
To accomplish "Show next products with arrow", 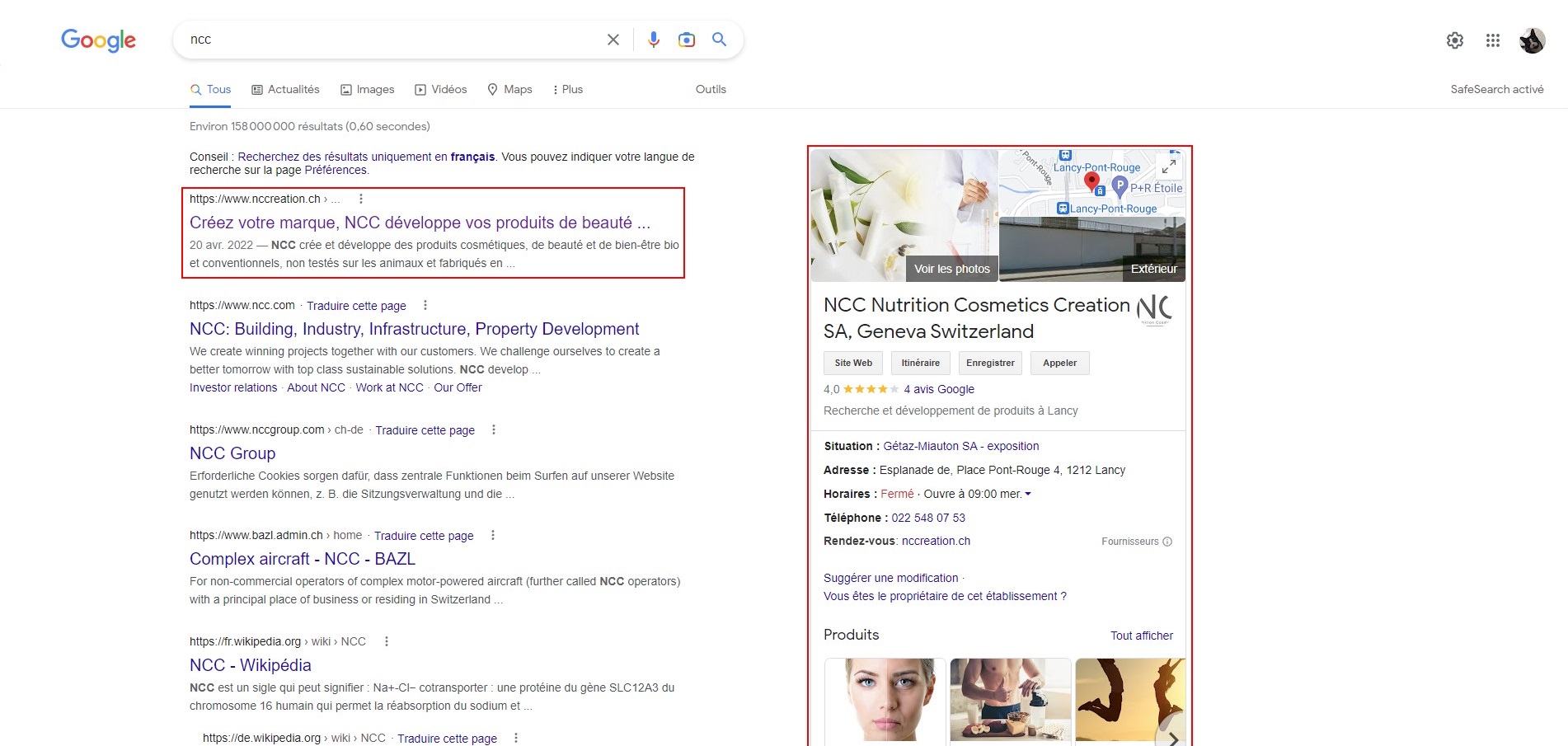I will (1173, 739).
